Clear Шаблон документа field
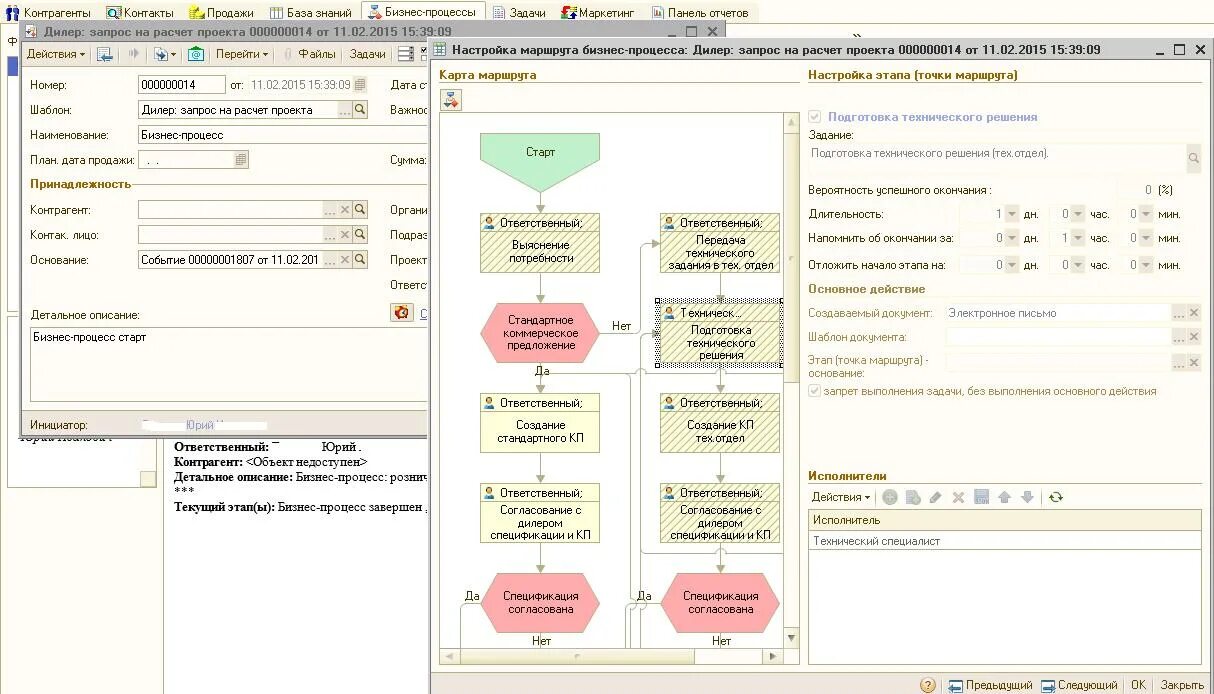Image resolution: width=1214 pixels, height=694 pixels. 1194,337
